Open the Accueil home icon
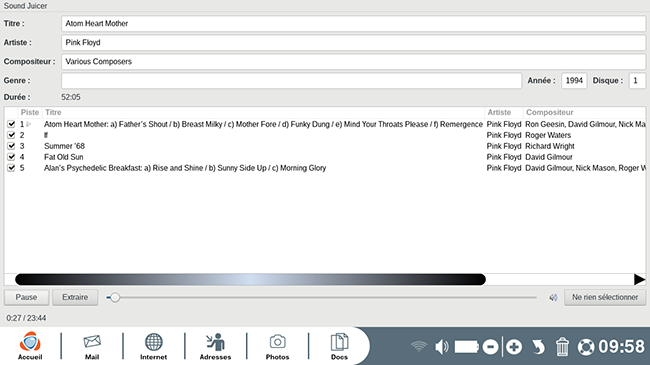Viewport: 650px width, 365px height. click(x=30, y=346)
